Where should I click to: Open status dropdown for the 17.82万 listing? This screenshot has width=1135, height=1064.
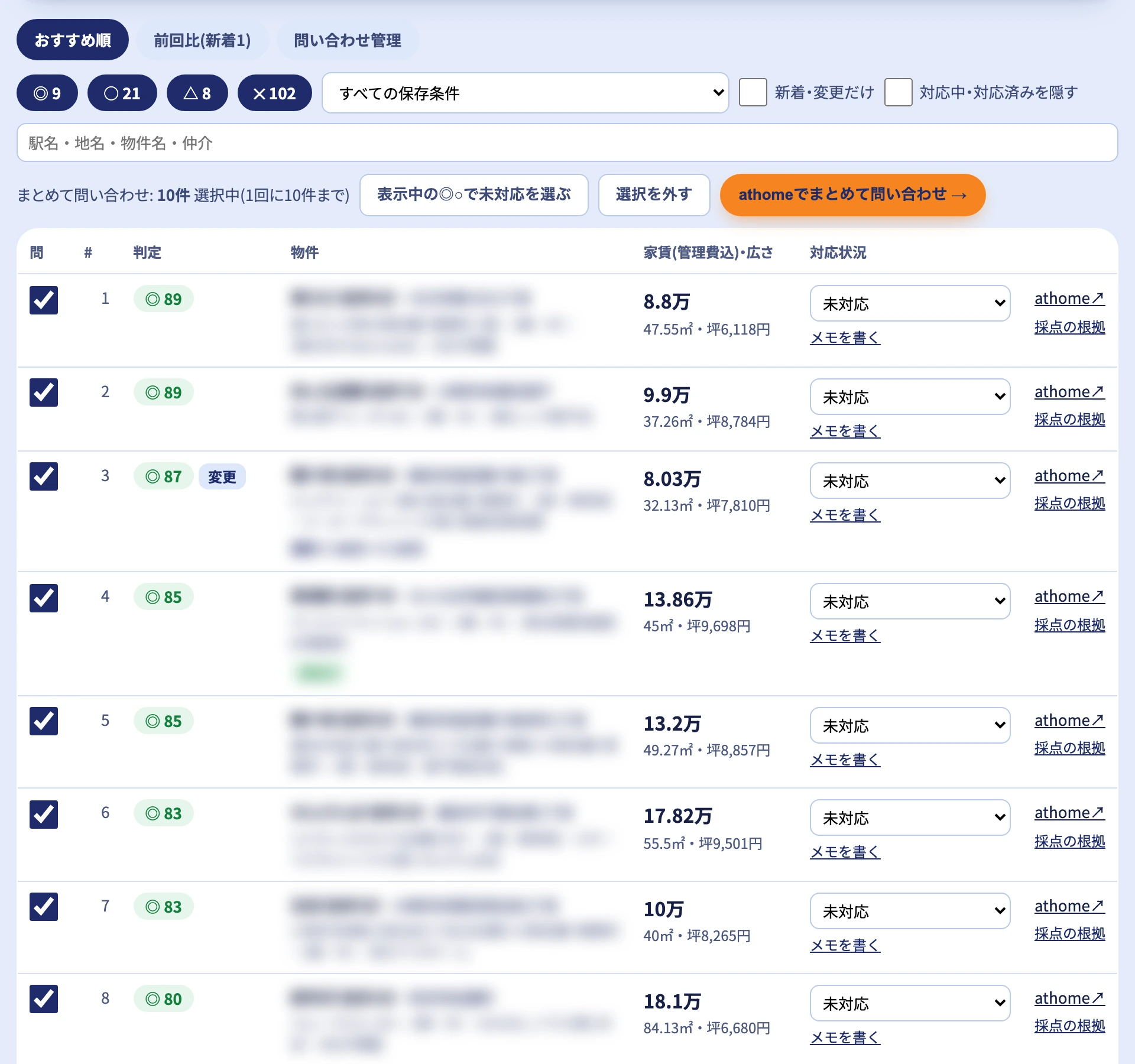click(x=910, y=818)
